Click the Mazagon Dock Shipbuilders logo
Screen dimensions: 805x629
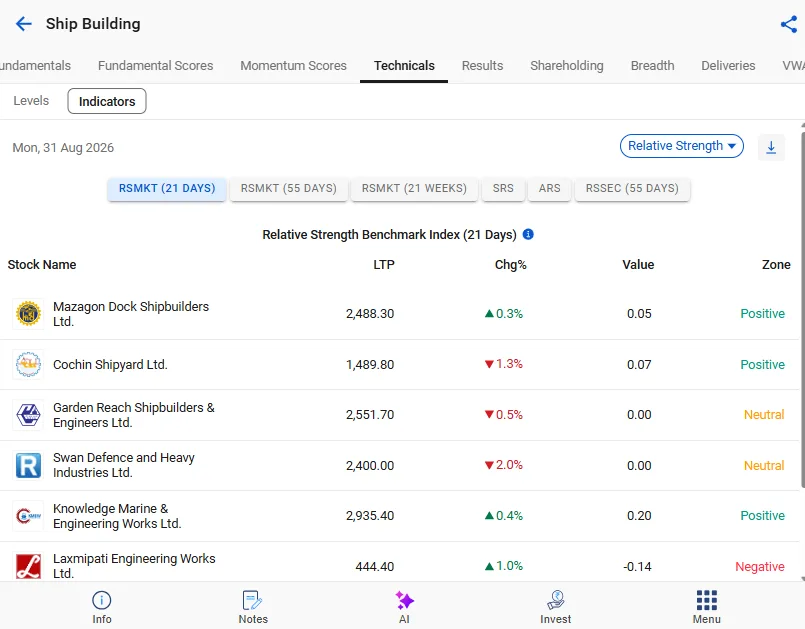click(28, 314)
